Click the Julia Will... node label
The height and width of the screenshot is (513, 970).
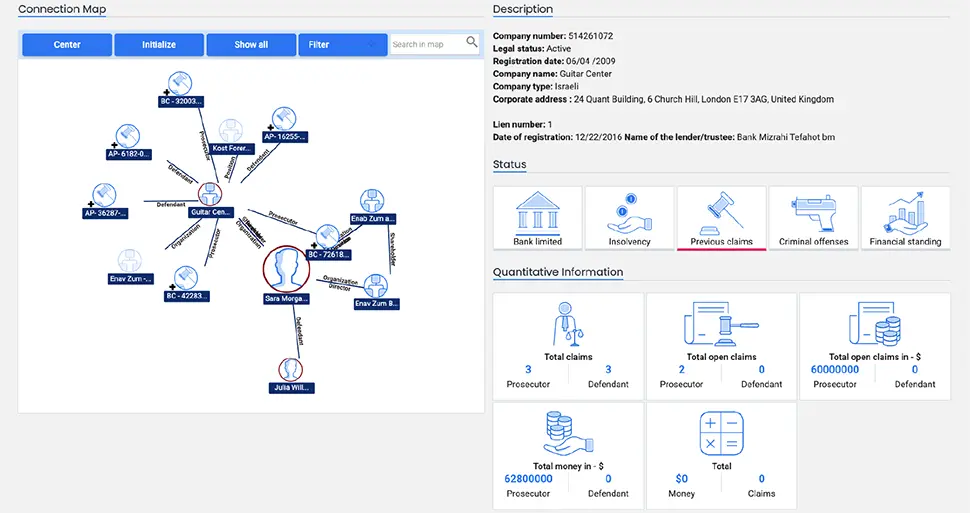292,388
